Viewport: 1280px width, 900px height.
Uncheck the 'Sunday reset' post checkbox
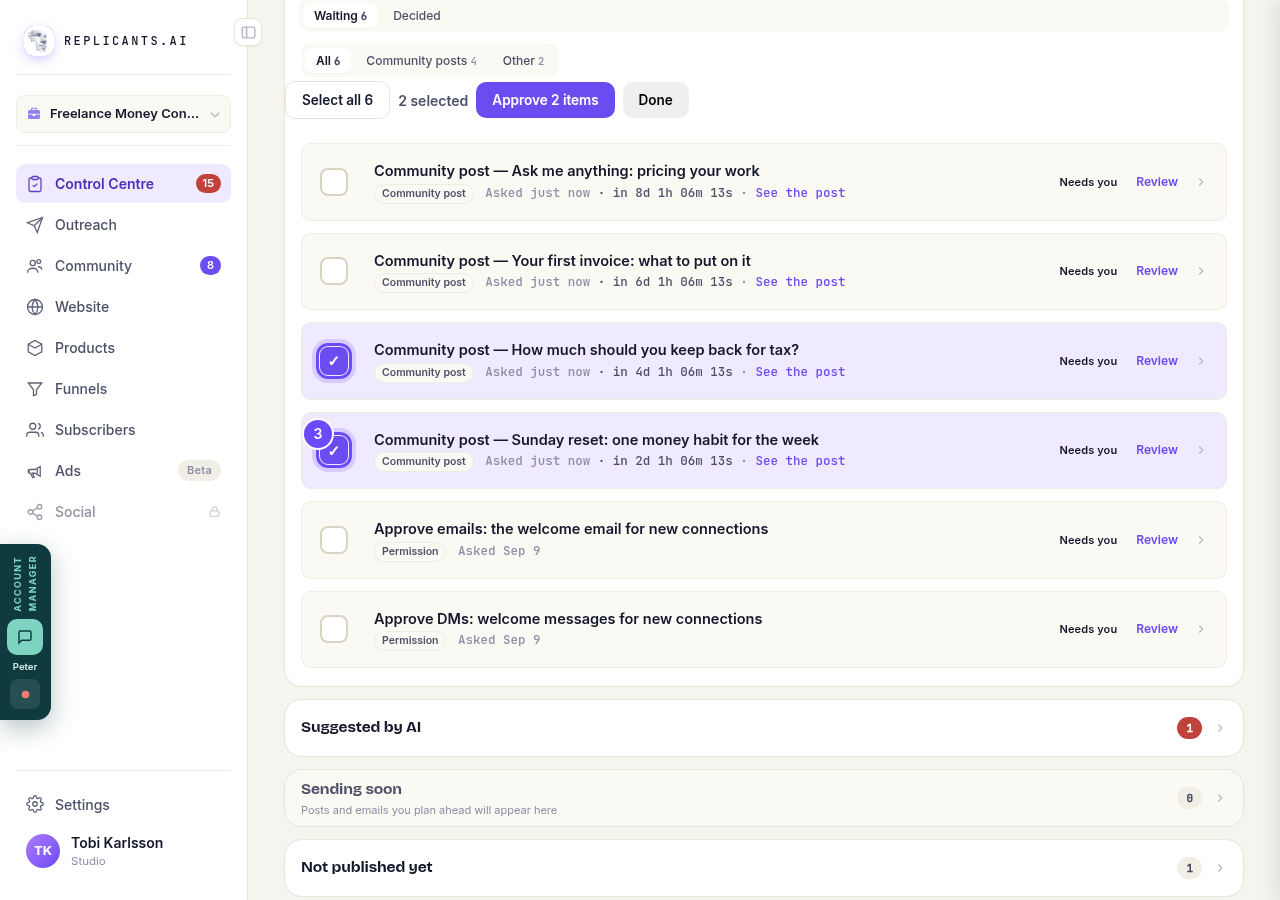coord(334,450)
